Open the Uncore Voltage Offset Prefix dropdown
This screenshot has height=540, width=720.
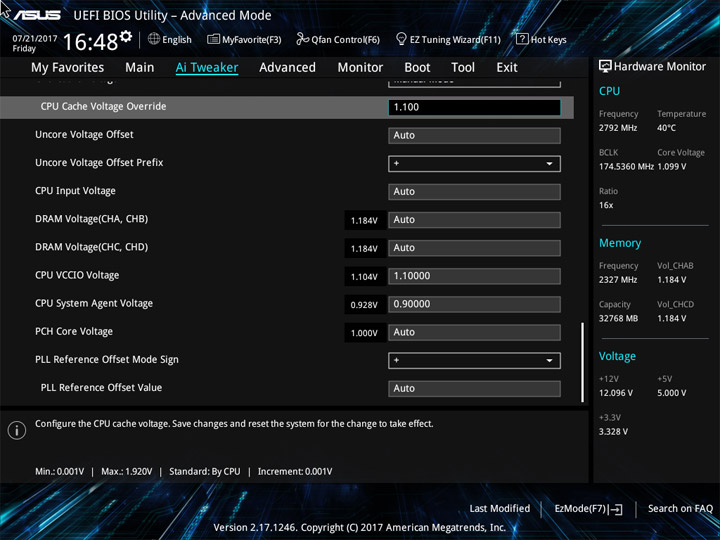(x=474, y=163)
